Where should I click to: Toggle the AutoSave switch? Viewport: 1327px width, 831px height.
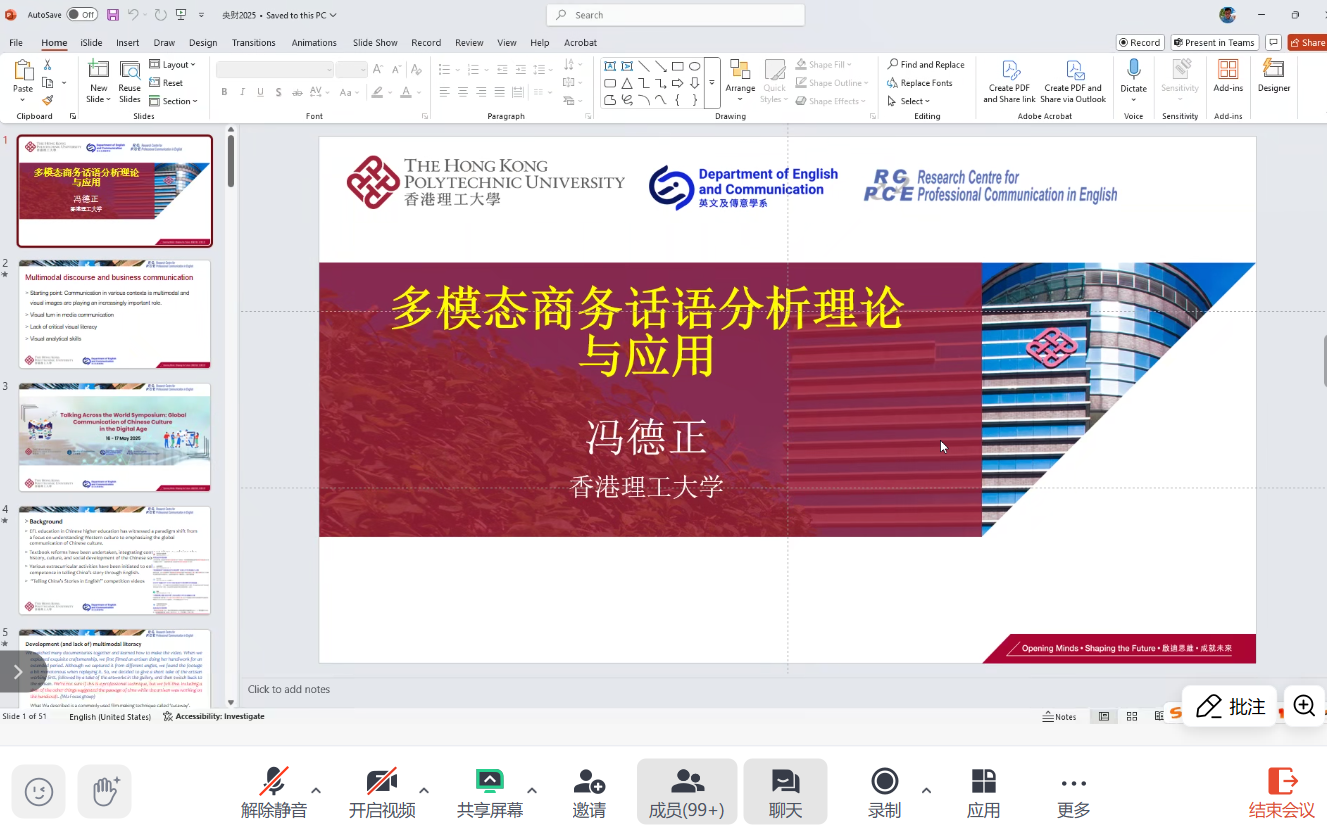(x=82, y=15)
